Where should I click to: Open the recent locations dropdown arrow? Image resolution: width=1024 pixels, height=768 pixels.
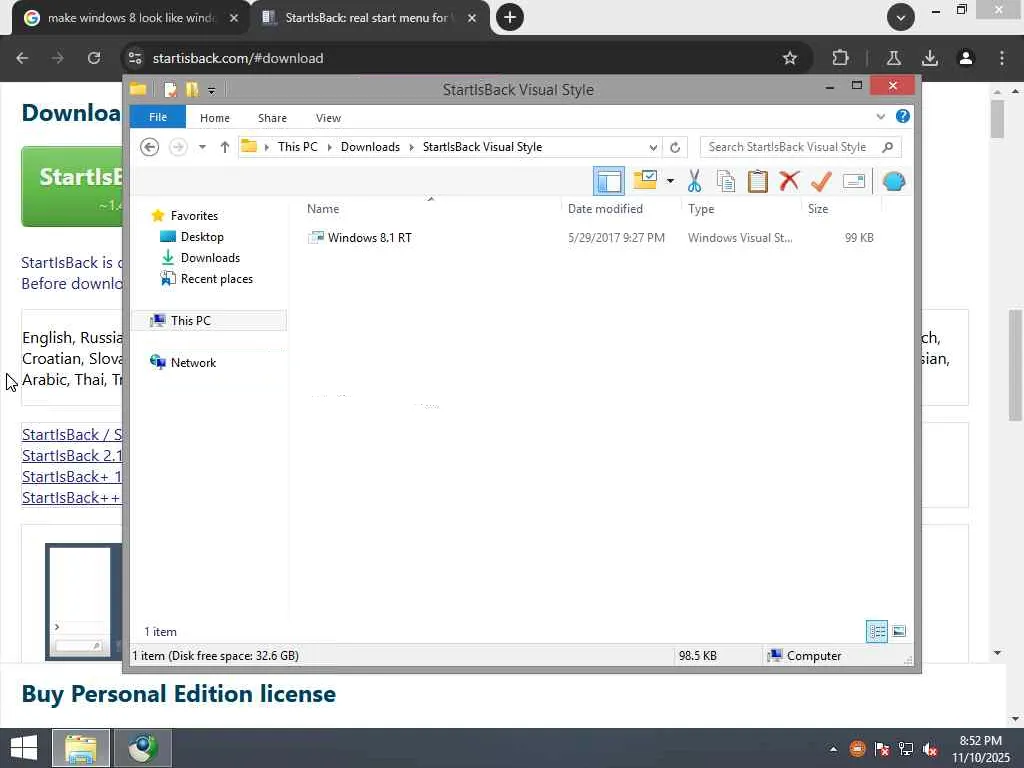(202, 147)
